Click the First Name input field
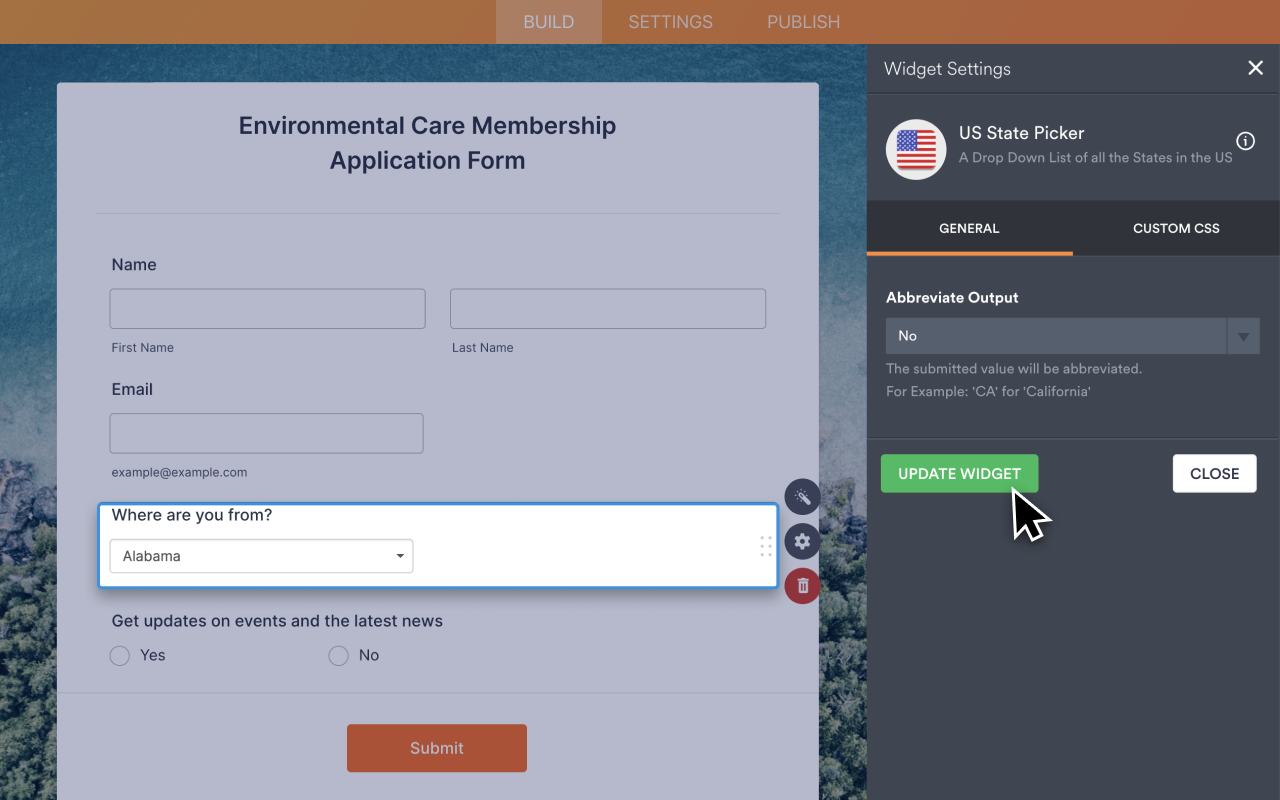Image resolution: width=1280 pixels, height=800 pixels. point(267,308)
